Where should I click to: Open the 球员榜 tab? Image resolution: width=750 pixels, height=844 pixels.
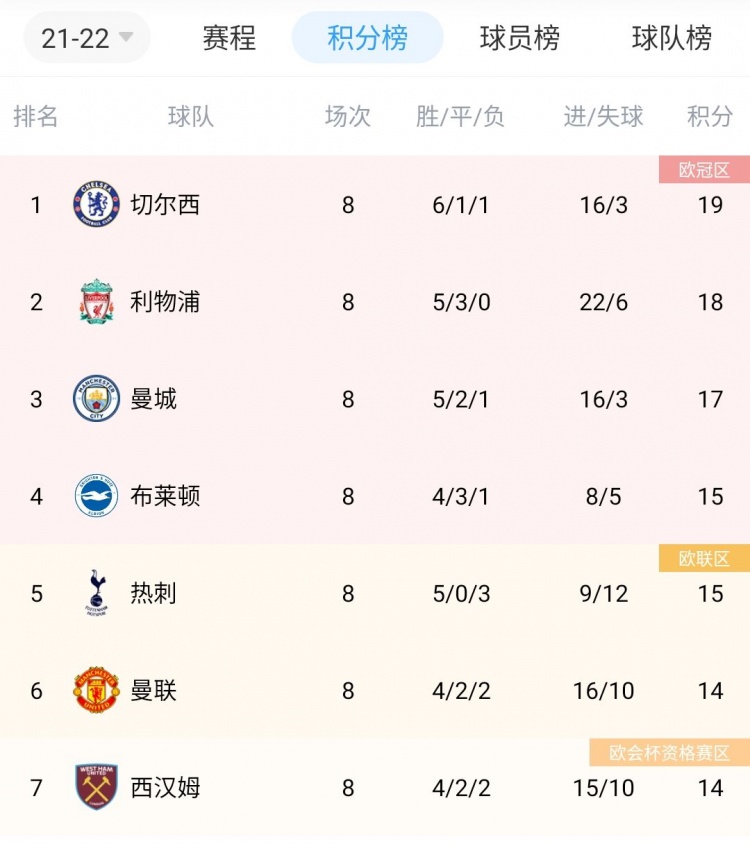520,38
